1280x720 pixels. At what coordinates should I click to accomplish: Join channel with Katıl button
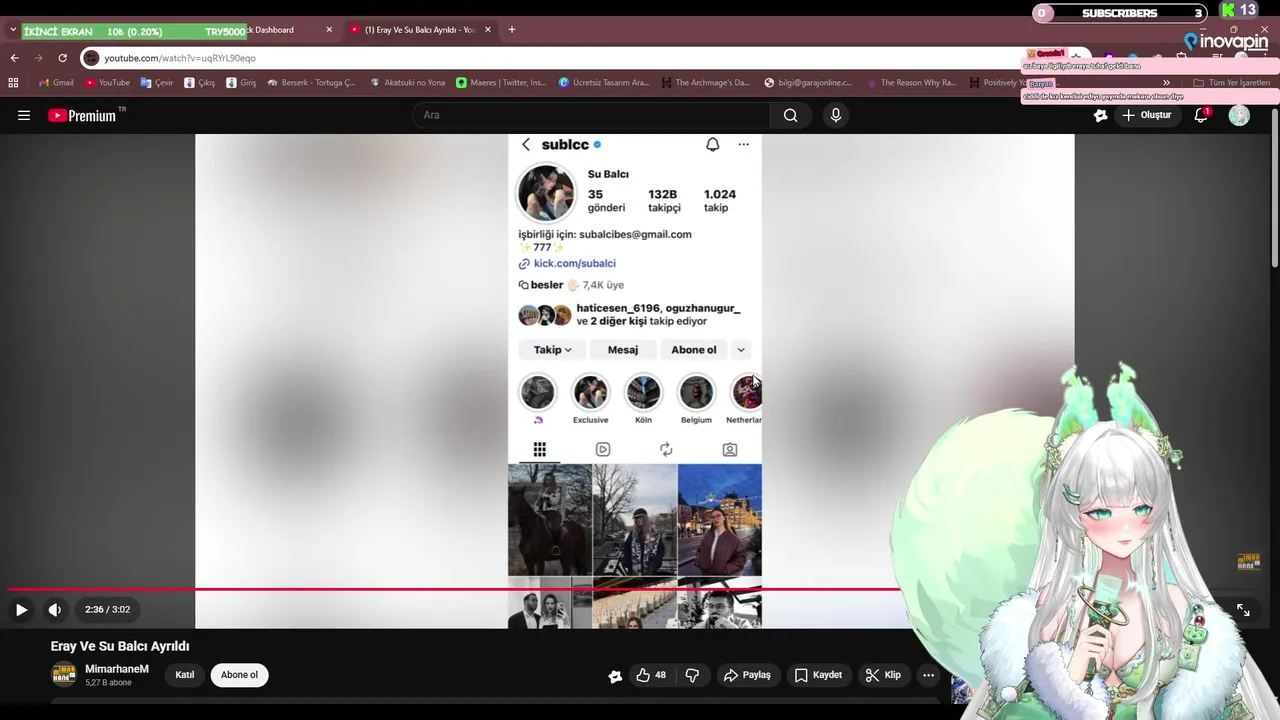click(x=185, y=675)
